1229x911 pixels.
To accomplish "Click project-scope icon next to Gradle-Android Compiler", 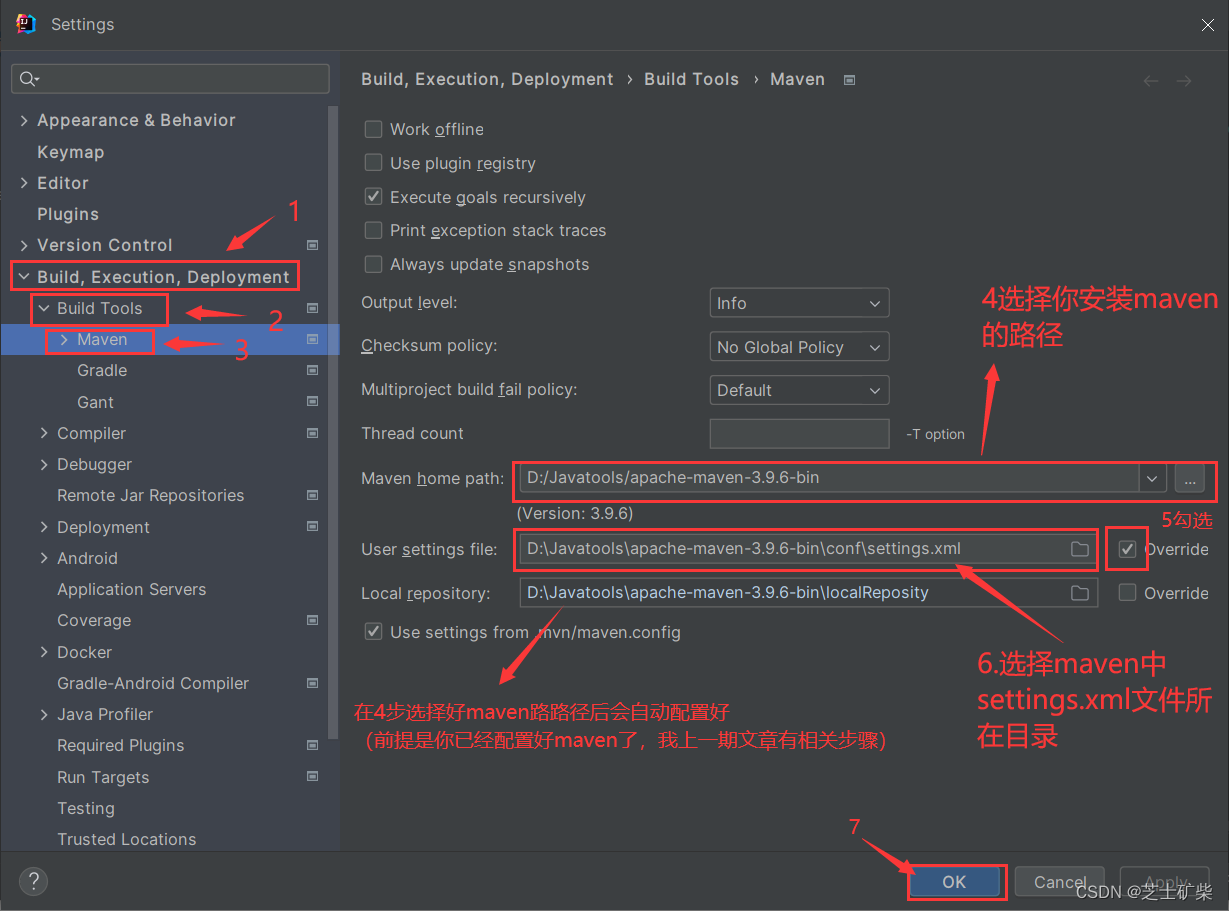I will pyautogui.click(x=313, y=683).
